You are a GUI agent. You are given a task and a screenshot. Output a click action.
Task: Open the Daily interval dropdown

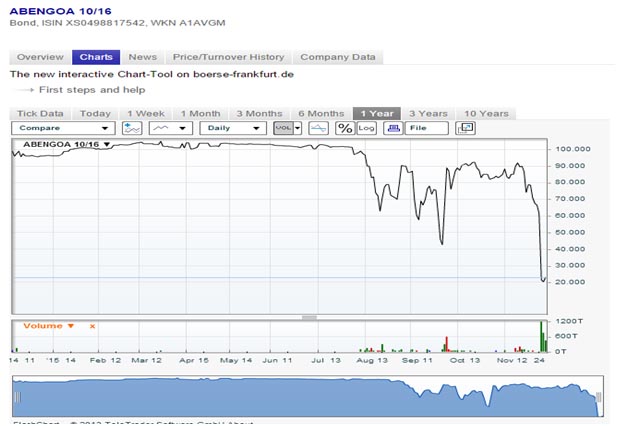233,128
